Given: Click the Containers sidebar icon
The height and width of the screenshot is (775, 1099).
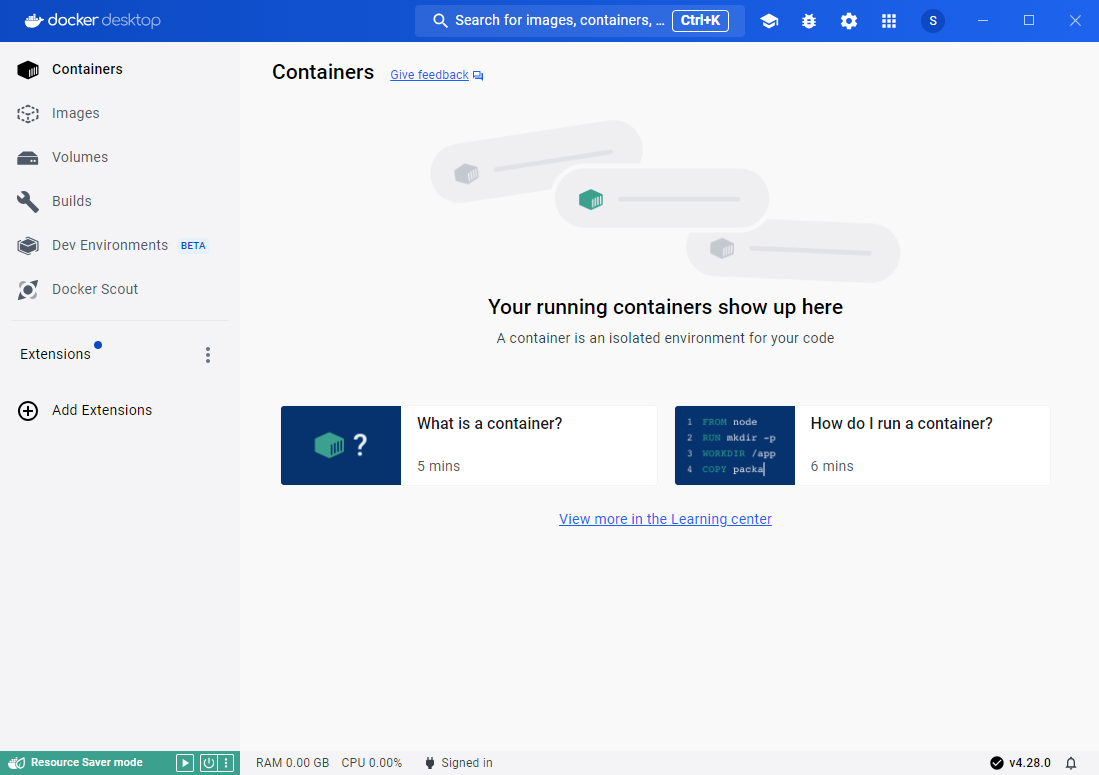Looking at the screenshot, I should pos(28,69).
